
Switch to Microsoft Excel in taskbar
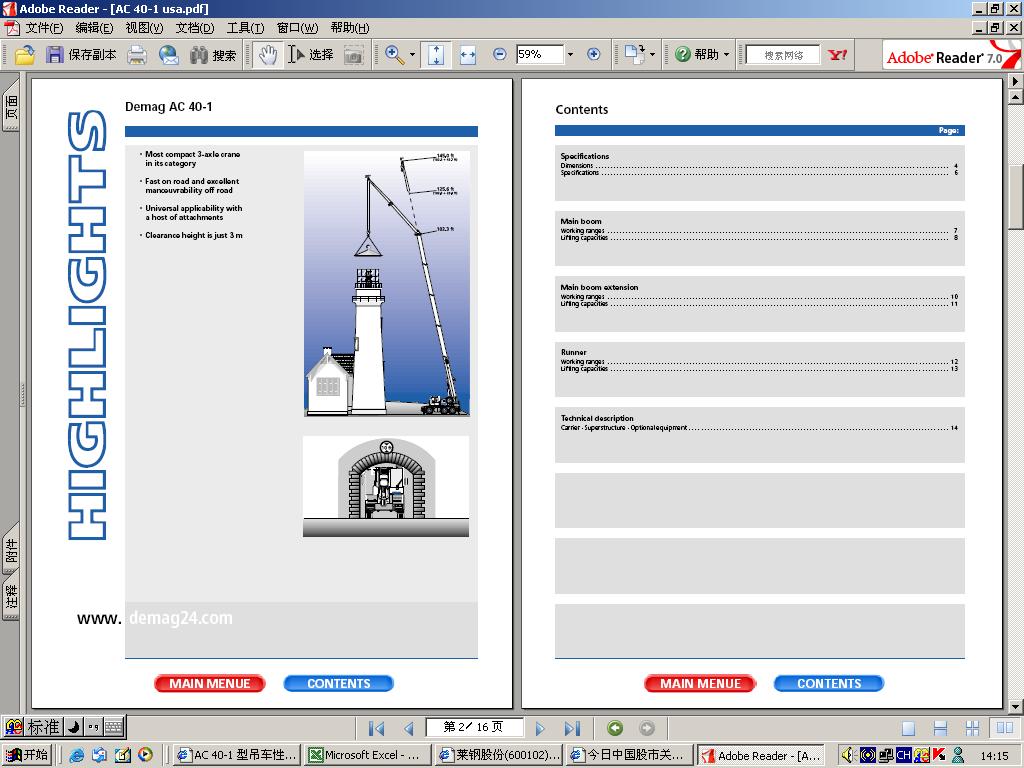pyautogui.click(x=368, y=755)
